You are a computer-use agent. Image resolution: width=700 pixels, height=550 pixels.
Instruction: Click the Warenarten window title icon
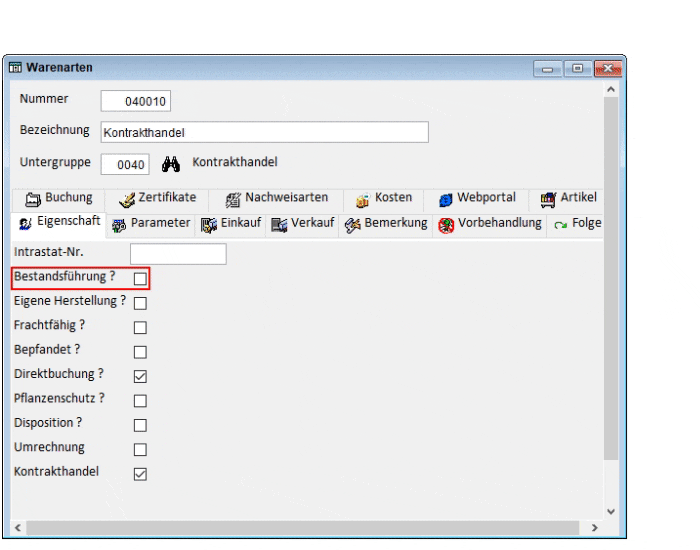point(15,67)
